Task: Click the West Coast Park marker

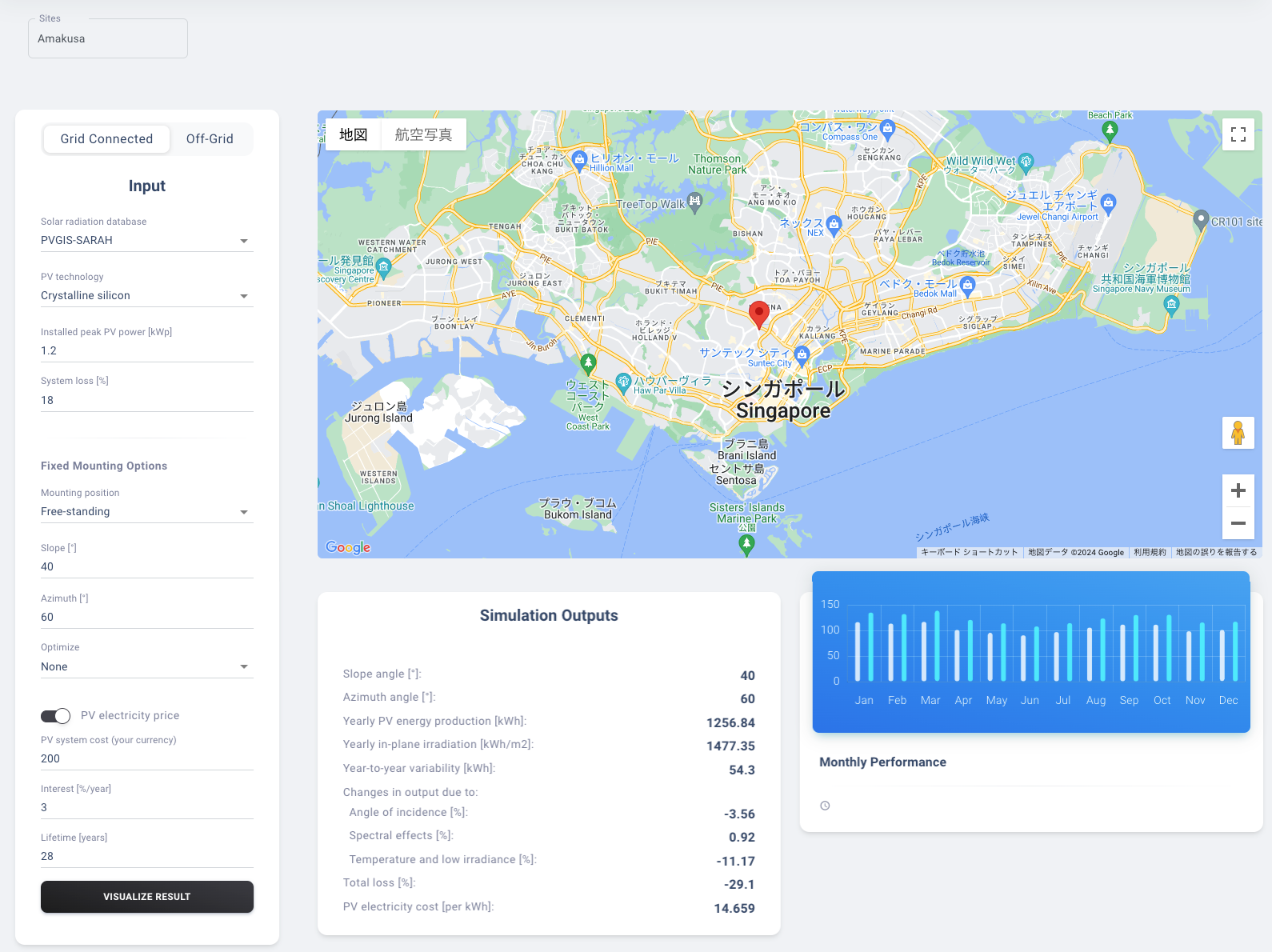Action: click(588, 364)
